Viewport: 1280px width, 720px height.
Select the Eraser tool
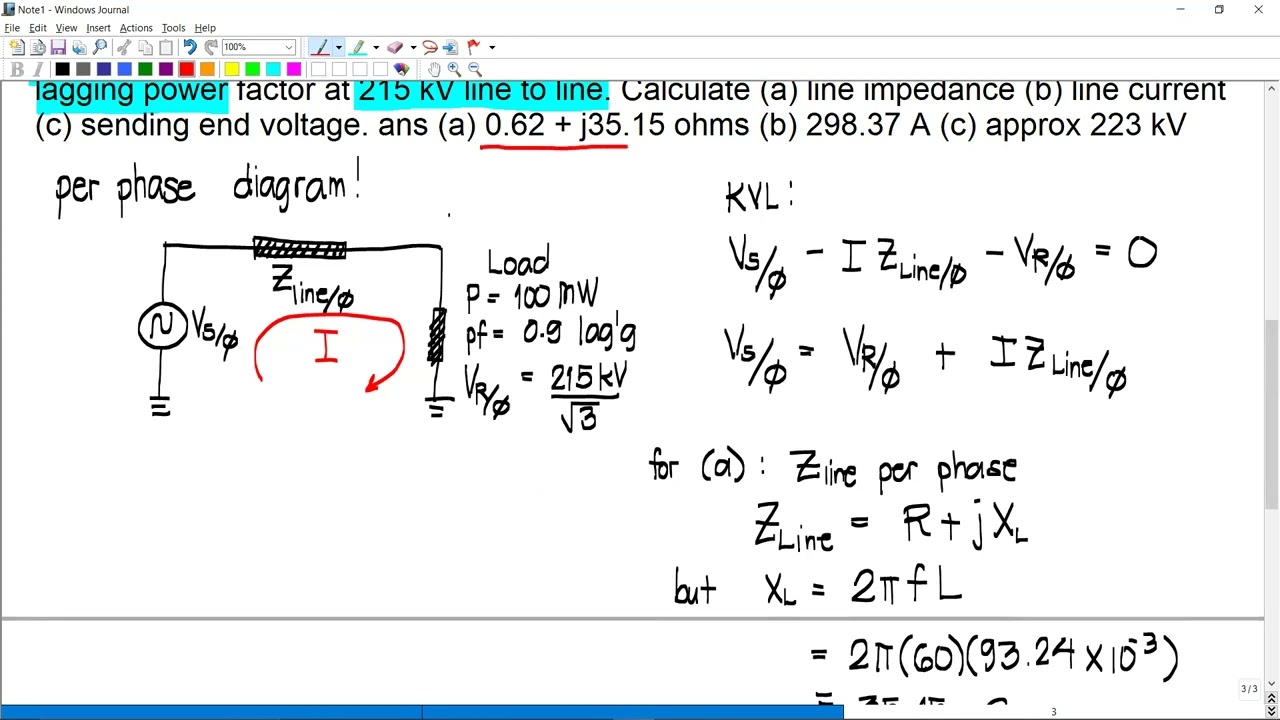(x=395, y=47)
